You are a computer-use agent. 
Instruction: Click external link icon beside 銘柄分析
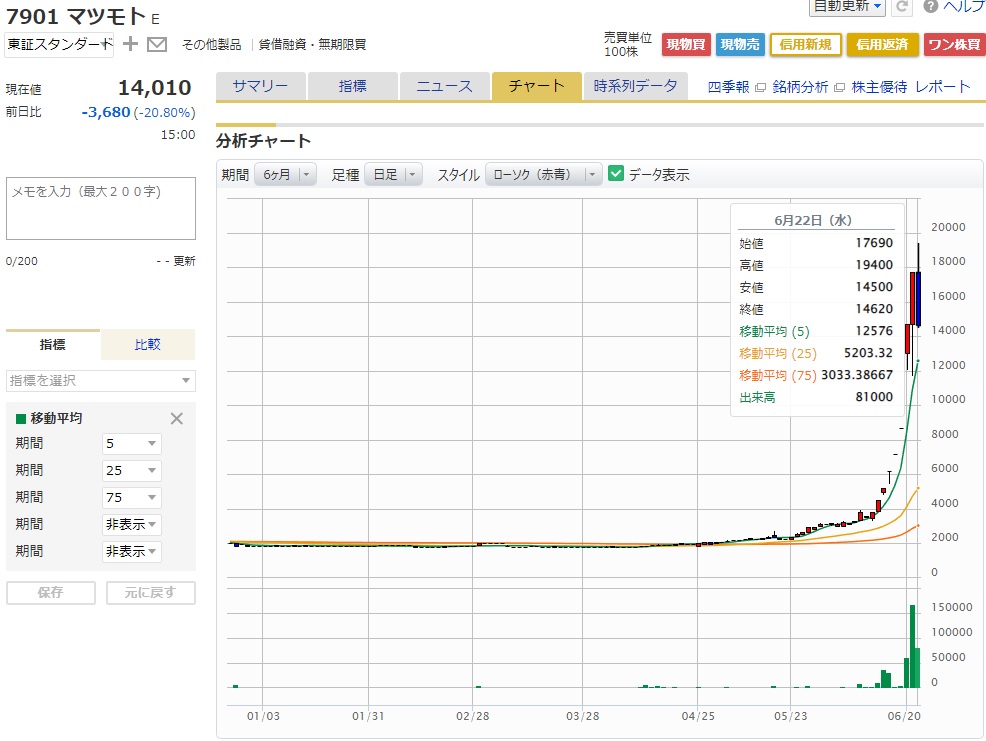point(839,87)
